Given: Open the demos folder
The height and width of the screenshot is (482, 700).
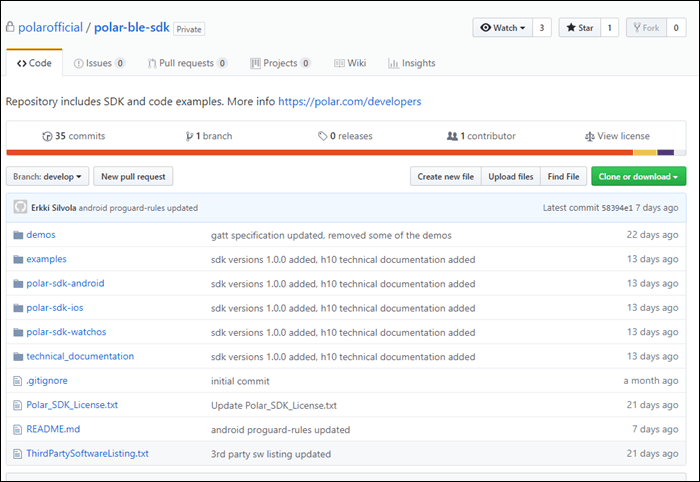Looking at the screenshot, I should [41, 235].
